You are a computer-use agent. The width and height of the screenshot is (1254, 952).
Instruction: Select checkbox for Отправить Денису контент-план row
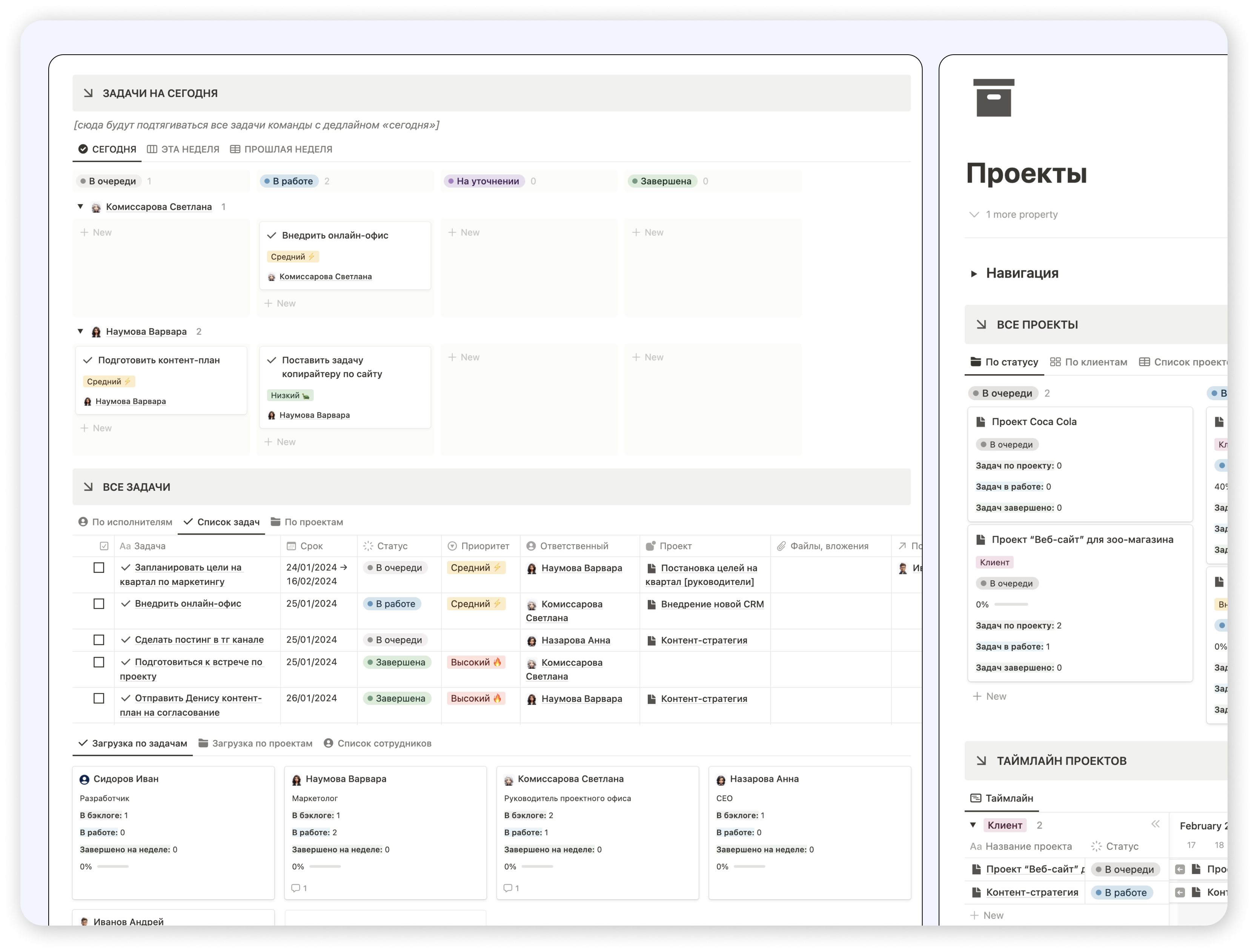pyautogui.click(x=98, y=698)
